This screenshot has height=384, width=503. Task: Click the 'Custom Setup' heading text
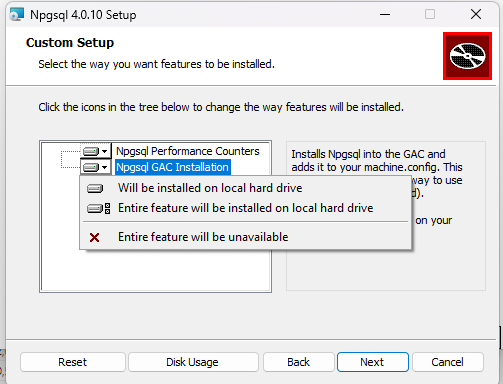[70, 43]
